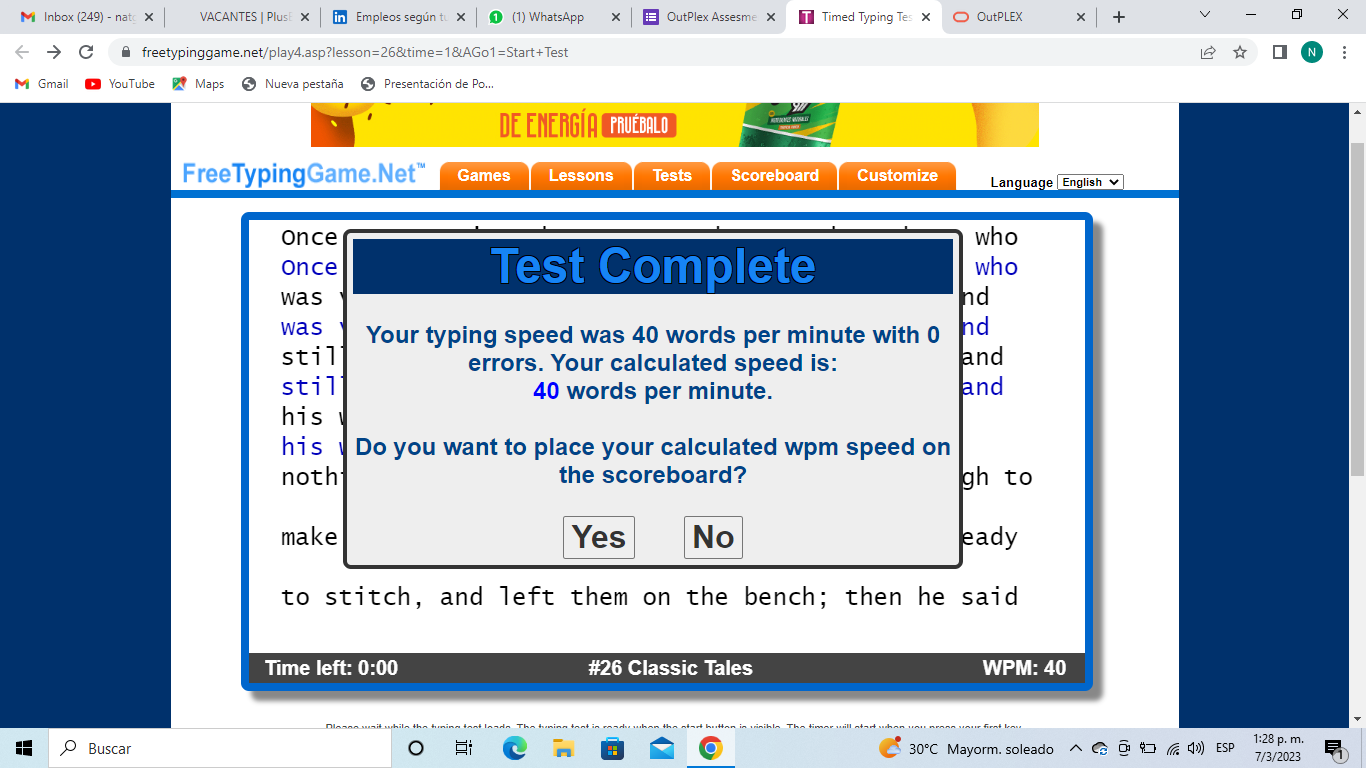
Task: Click the energy drink banner advertisement
Action: tap(675, 124)
